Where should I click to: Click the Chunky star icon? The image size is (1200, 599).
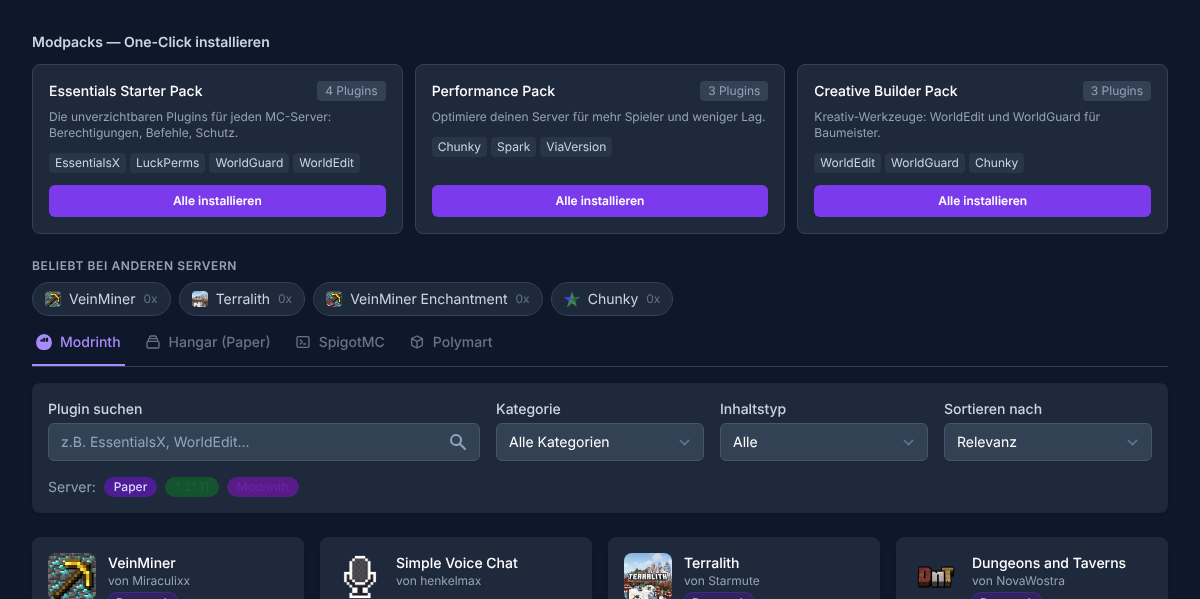(x=572, y=299)
